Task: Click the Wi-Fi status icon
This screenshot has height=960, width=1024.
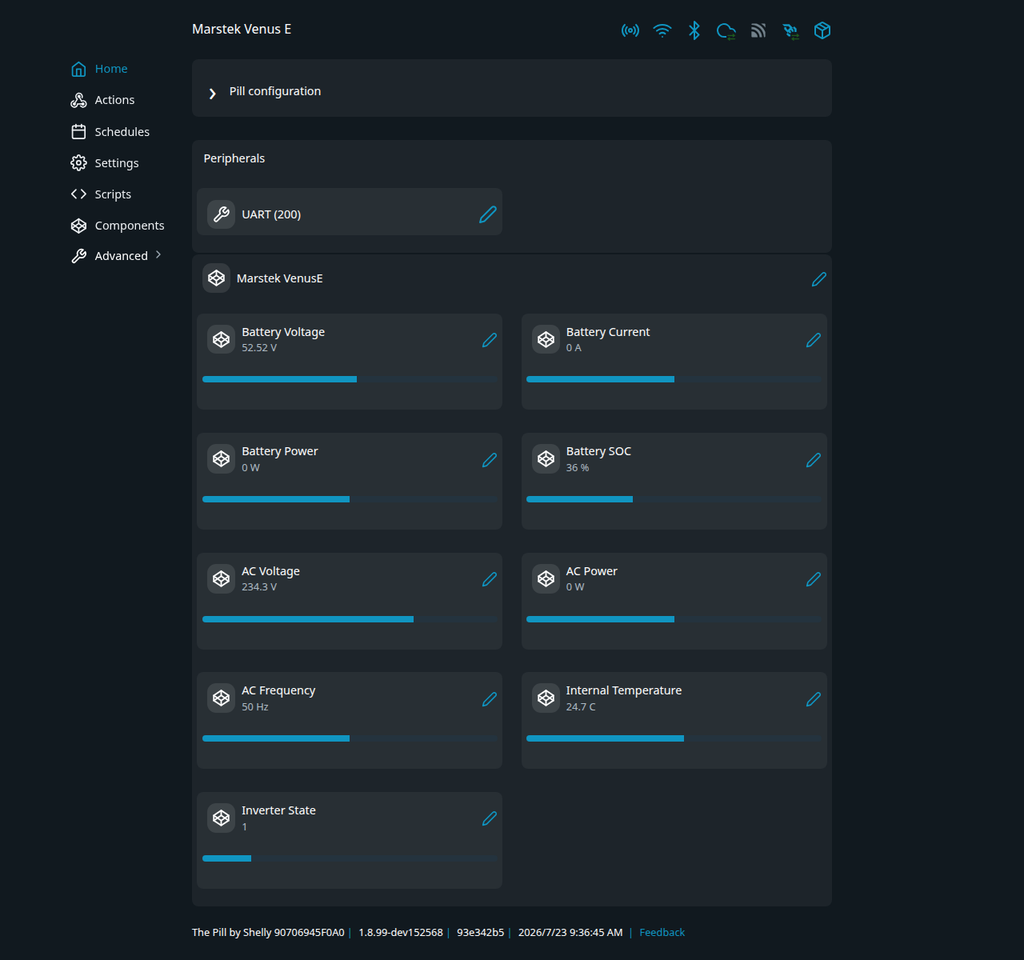Action: coord(662,31)
